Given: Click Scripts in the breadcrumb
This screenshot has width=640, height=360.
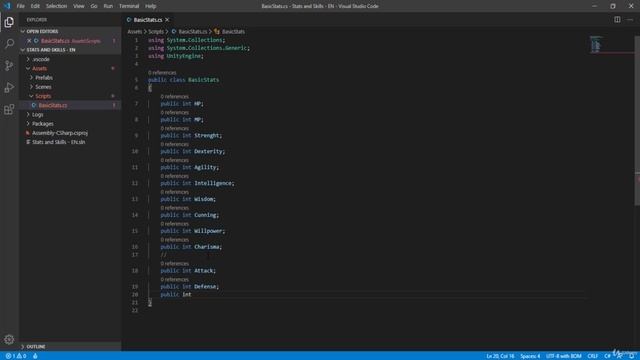Looking at the screenshot, I should coord(156,31).
